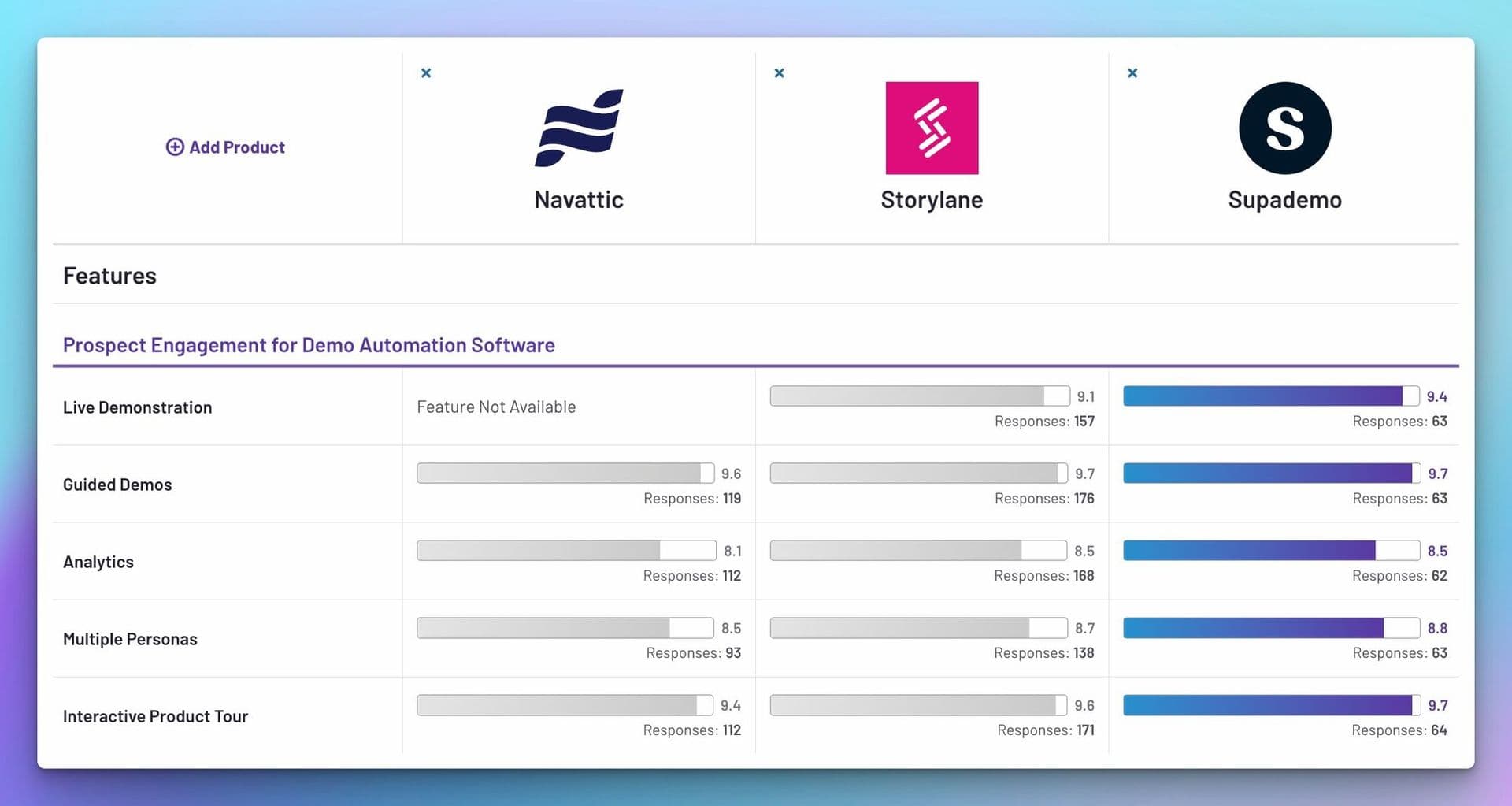Image resolution: width=1512 pixels, height=806 pixels.
Task: Select the Live Demonstration row label
Action: coord(138,407)
